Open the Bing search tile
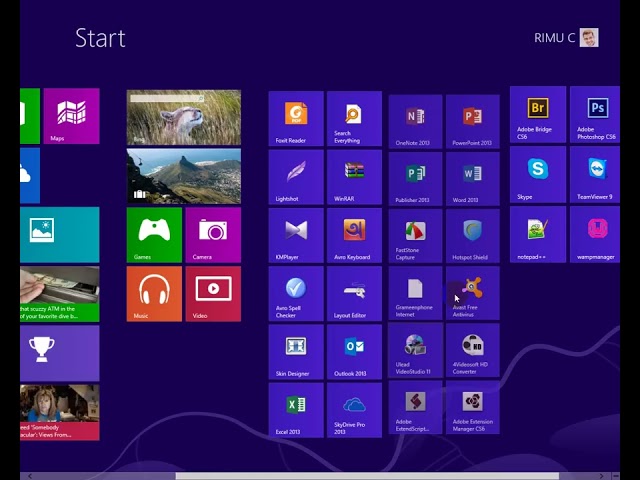Screen dimensions: 640x480 184,118
